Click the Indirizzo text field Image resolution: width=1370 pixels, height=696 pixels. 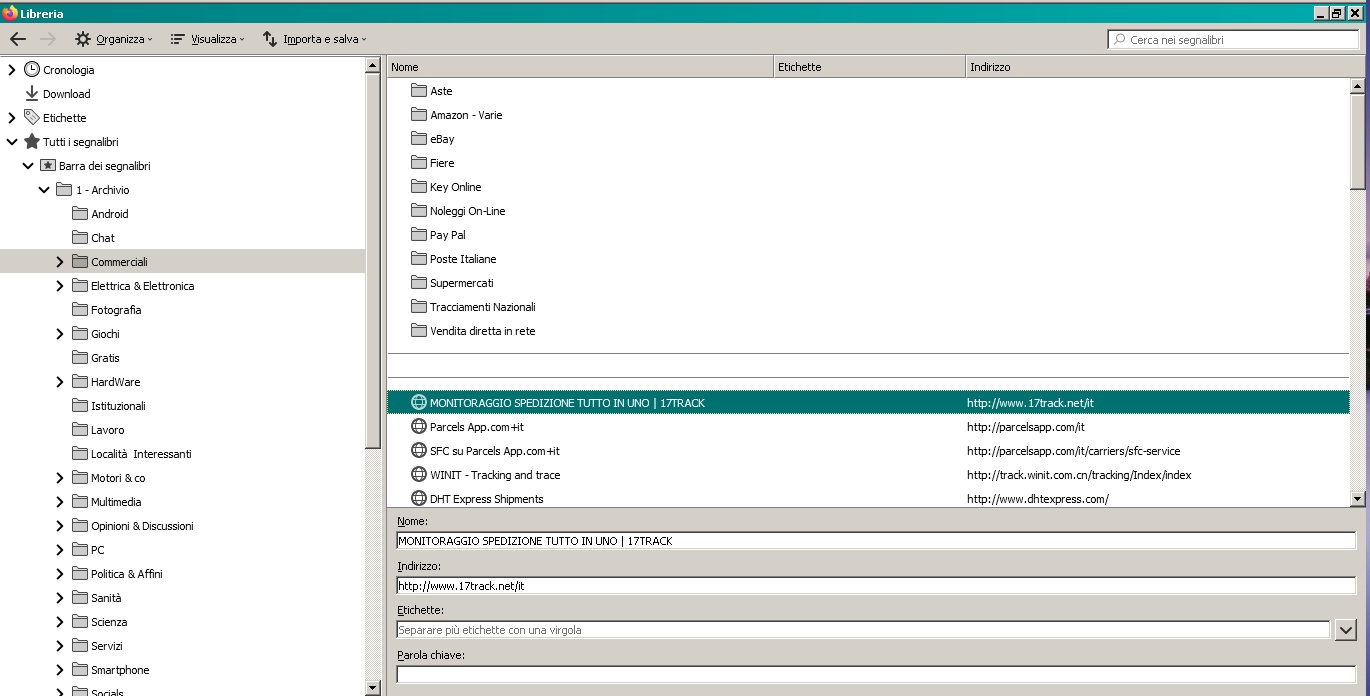876,585
